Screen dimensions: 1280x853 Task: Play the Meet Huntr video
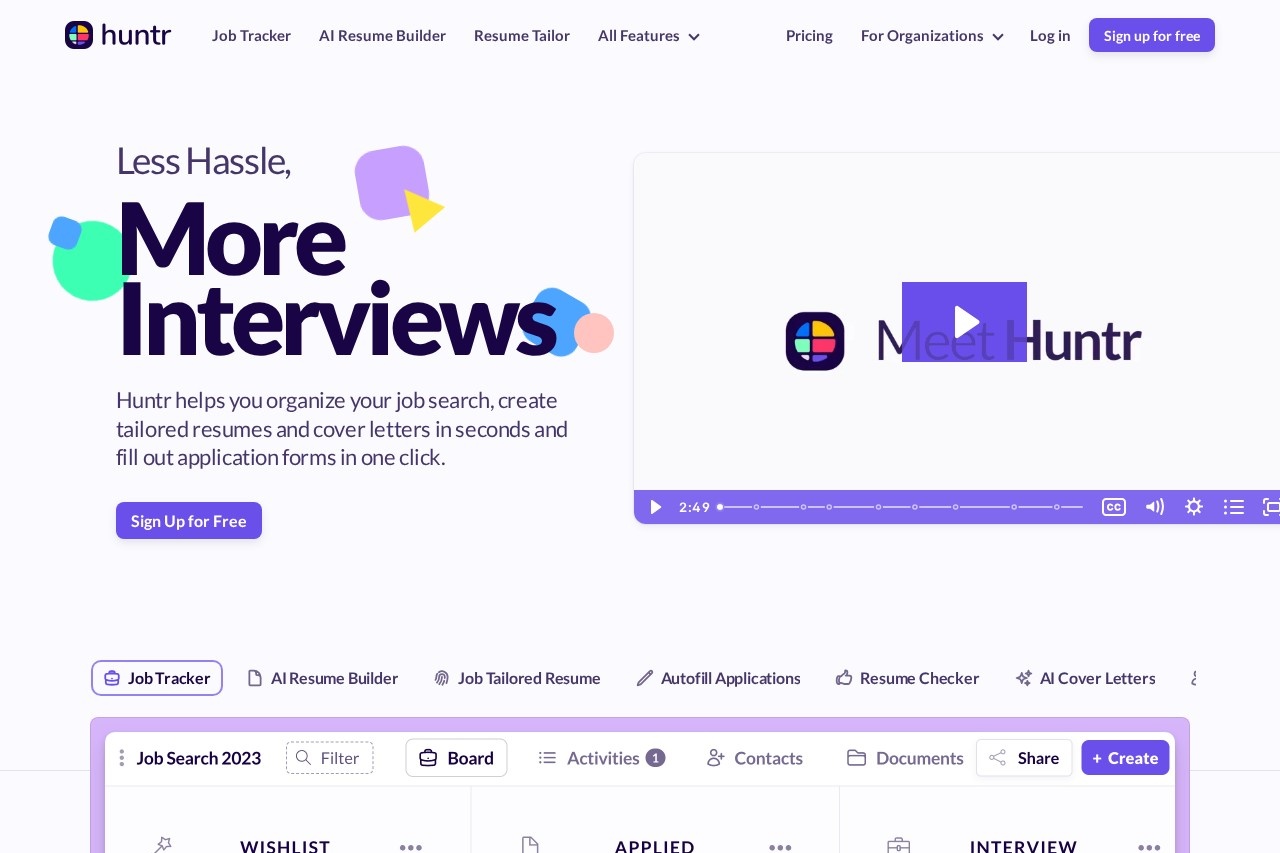click(964, 322)
